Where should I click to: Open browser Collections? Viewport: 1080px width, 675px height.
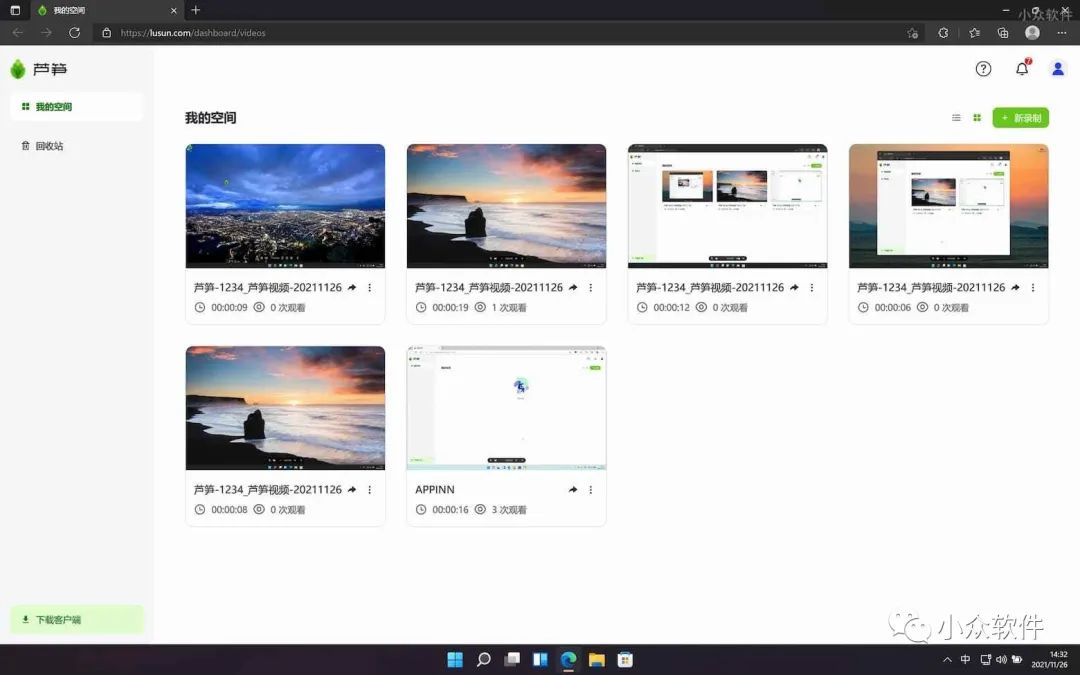[1003, 32]
